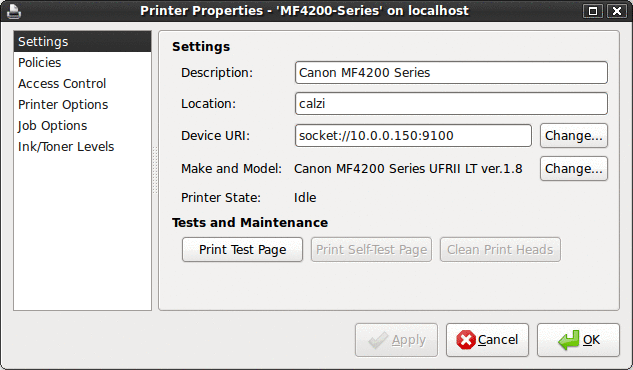Click the Description text field
The height and width of the screenshot is (370, 633).
point(451,73)
